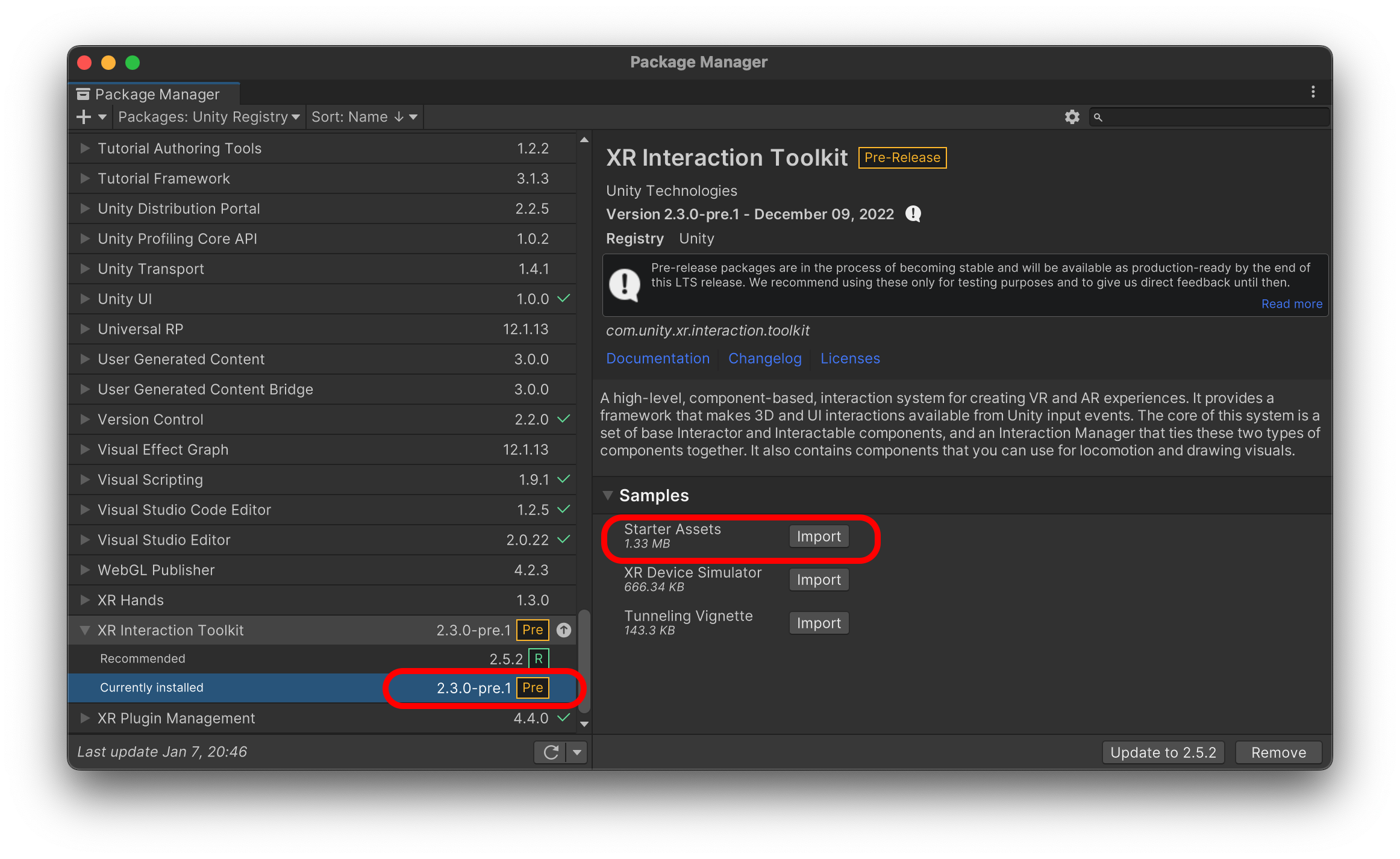Click the plus add-package icon
1400x859 pixels.
[84, 117]
